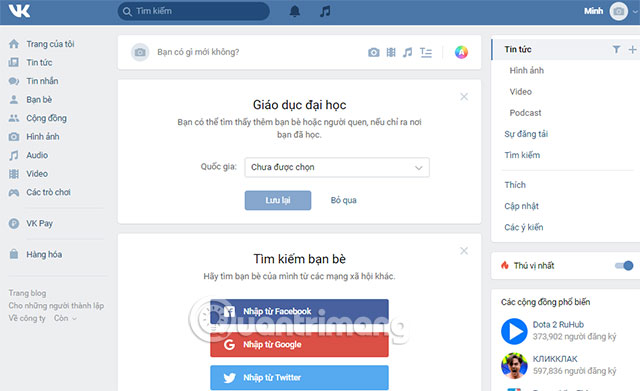The width and height of the screenshot is (640, 391).
Task: Expand the Còn footer dropdown
Action: (x=65, y=318)
